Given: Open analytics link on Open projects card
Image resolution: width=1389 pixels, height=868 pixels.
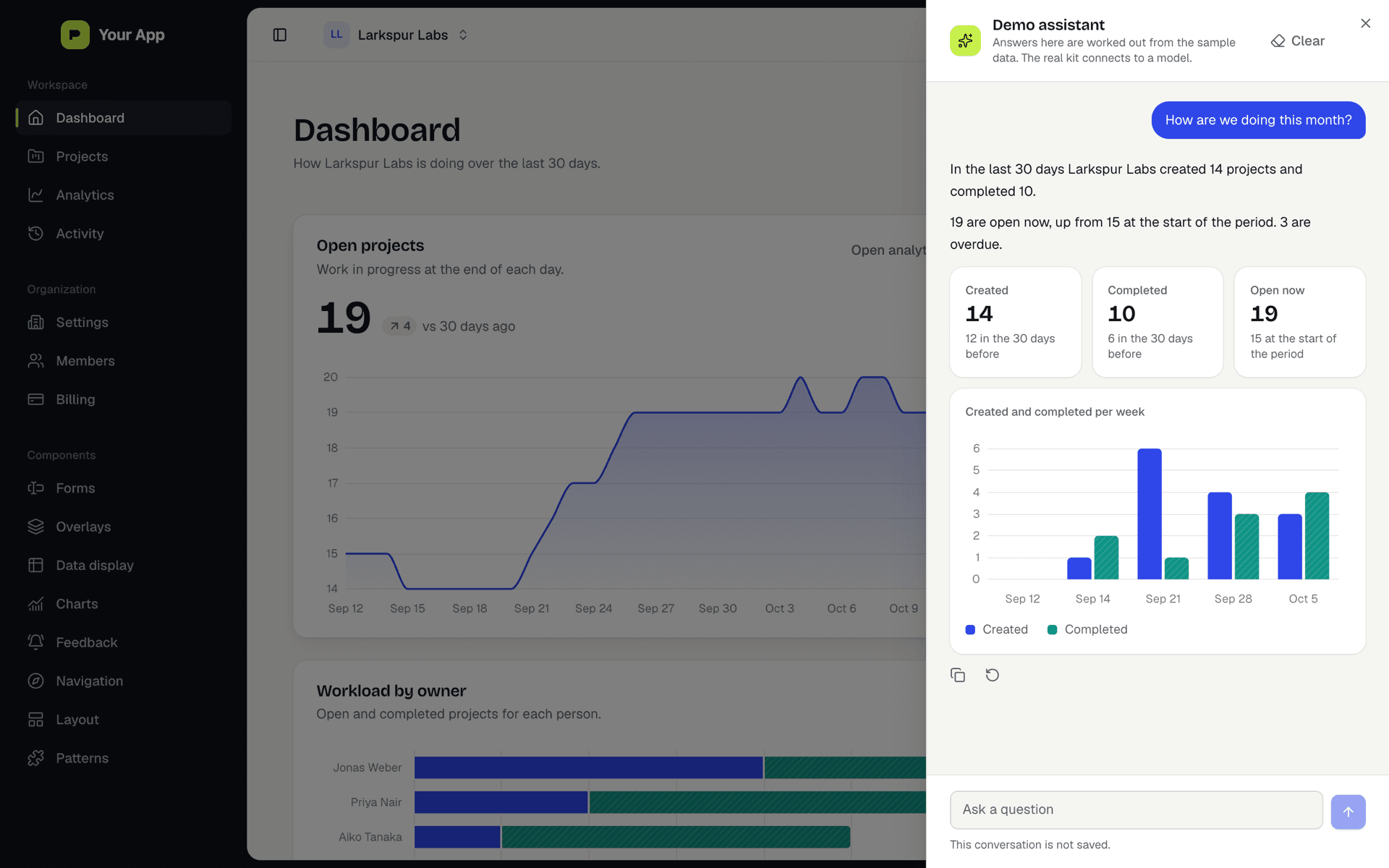Looking at the screenshot, I should 888,250.
